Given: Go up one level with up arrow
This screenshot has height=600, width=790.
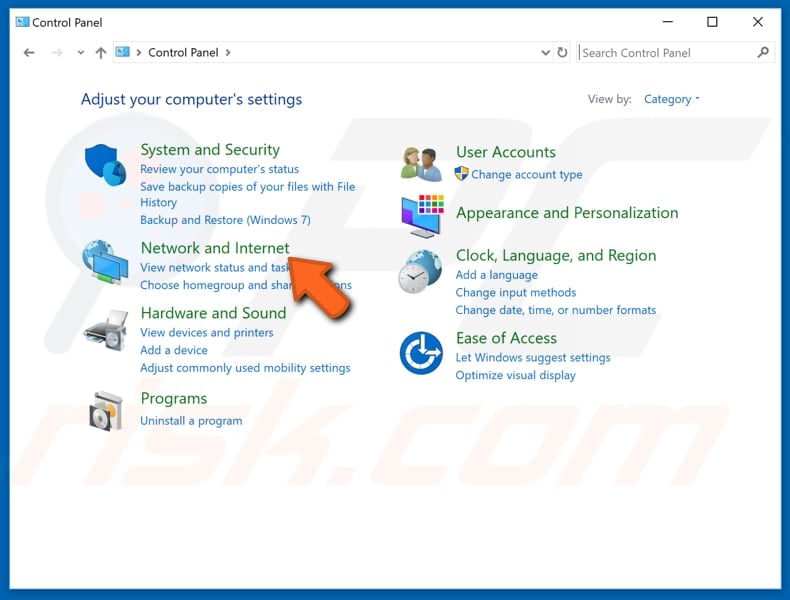Looking at the screenshot, I should pyautogui.click(x=101, y=52).
